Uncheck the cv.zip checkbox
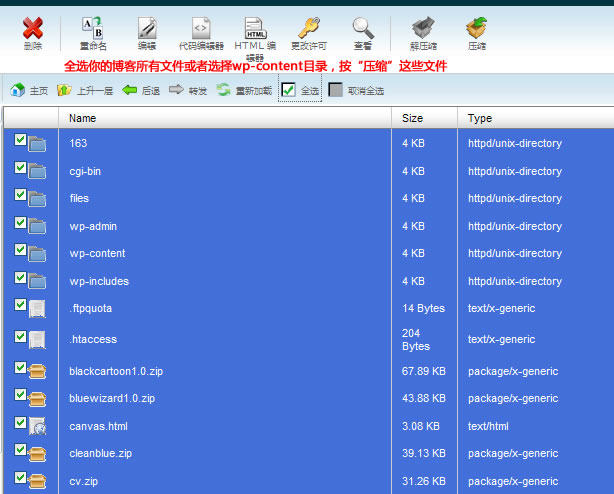Image resolution: width=614 pixels, height=494 pixels. point(20,478)
